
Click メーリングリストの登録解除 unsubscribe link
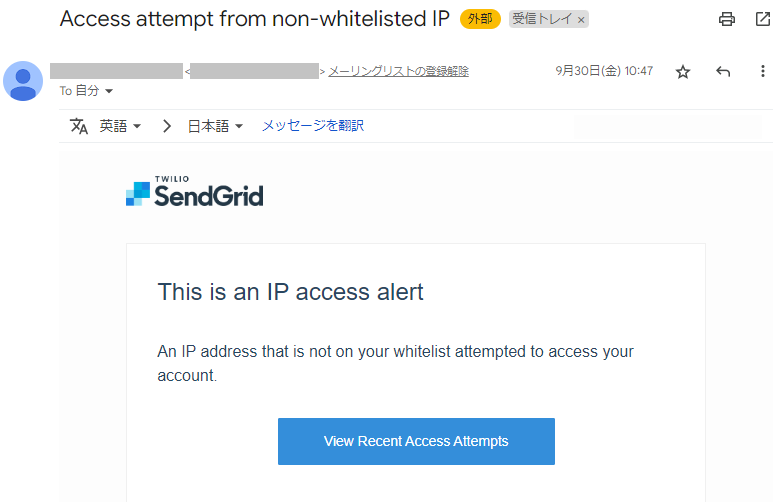(398, 71)
